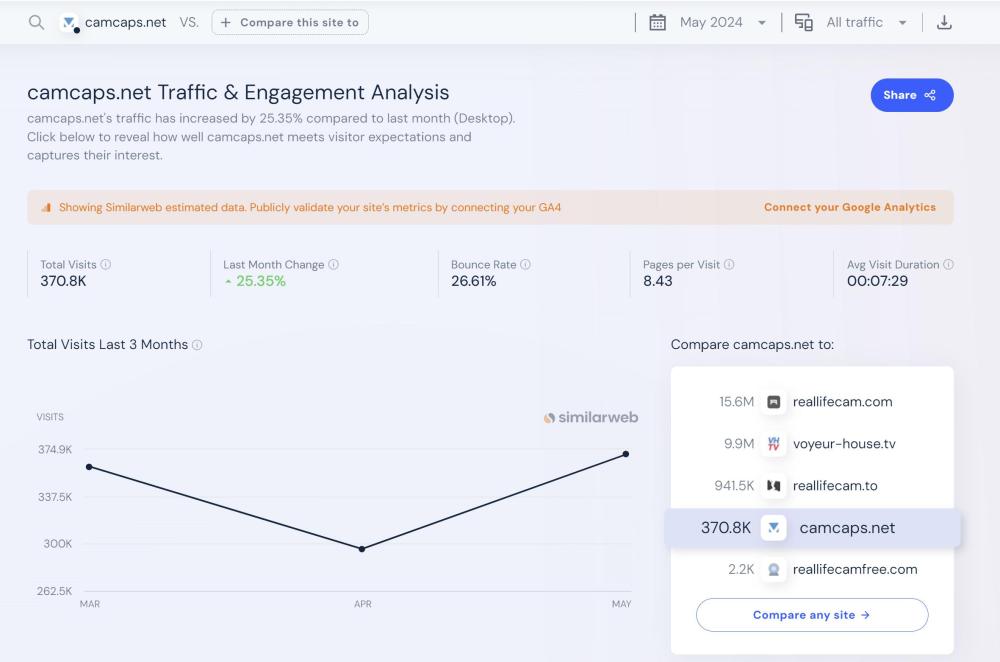
Task: Click the download export icon
Action: click(943, 22)
